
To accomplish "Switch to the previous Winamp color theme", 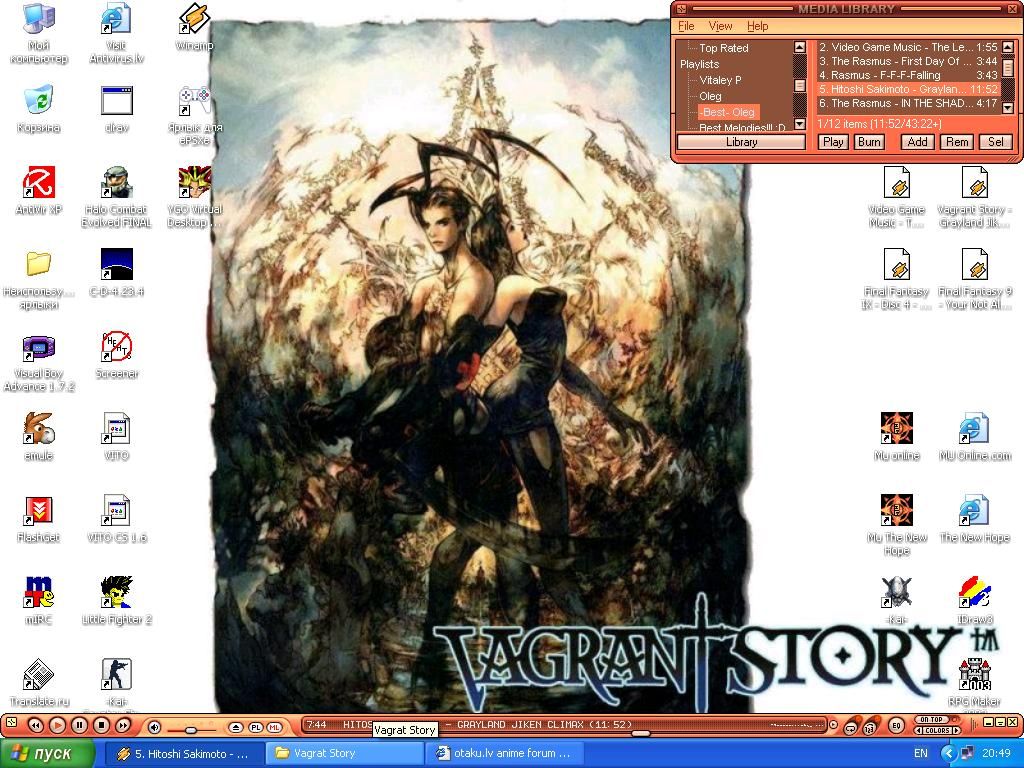I will pos(918,730).
